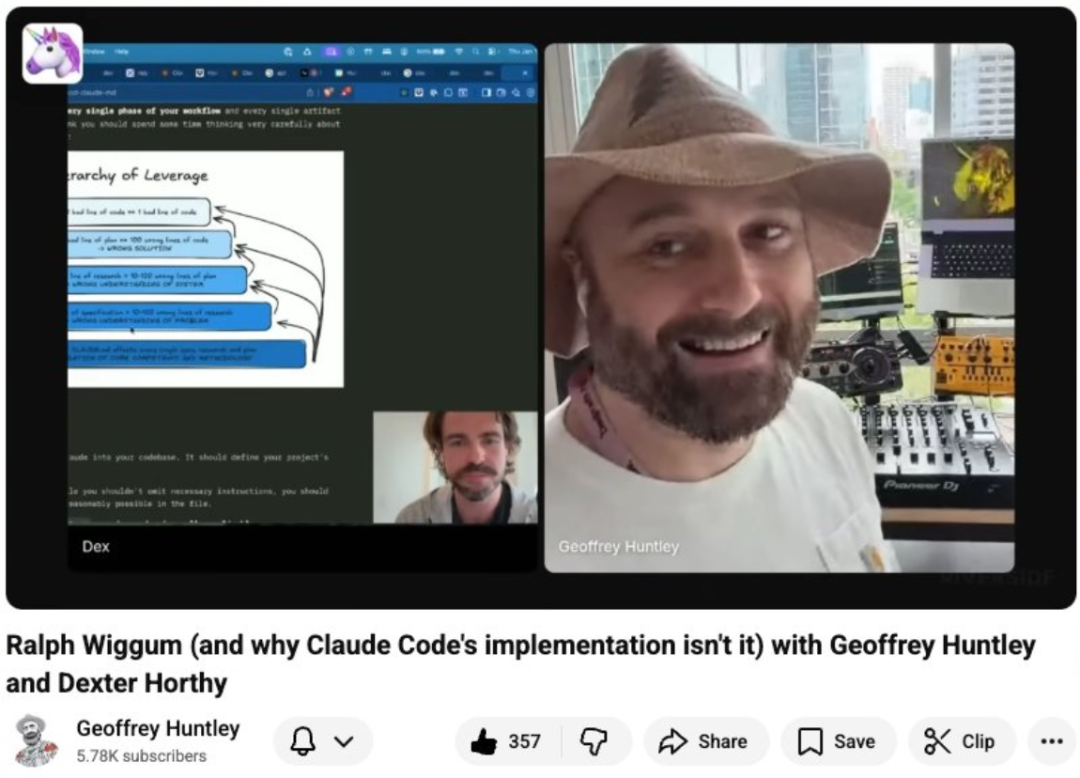Click the 5.78K subscribers text
Screen dimensions: 1080x778
[141, 756]
